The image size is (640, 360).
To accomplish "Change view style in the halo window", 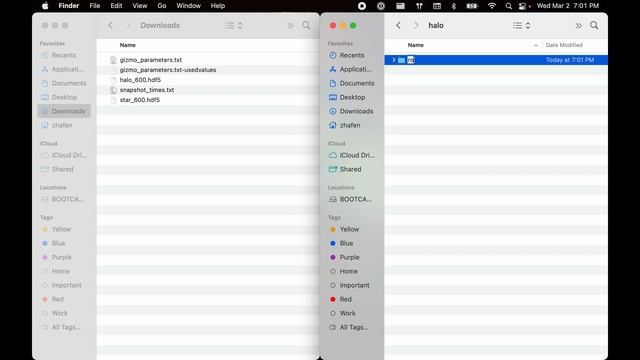I will 521,25.
